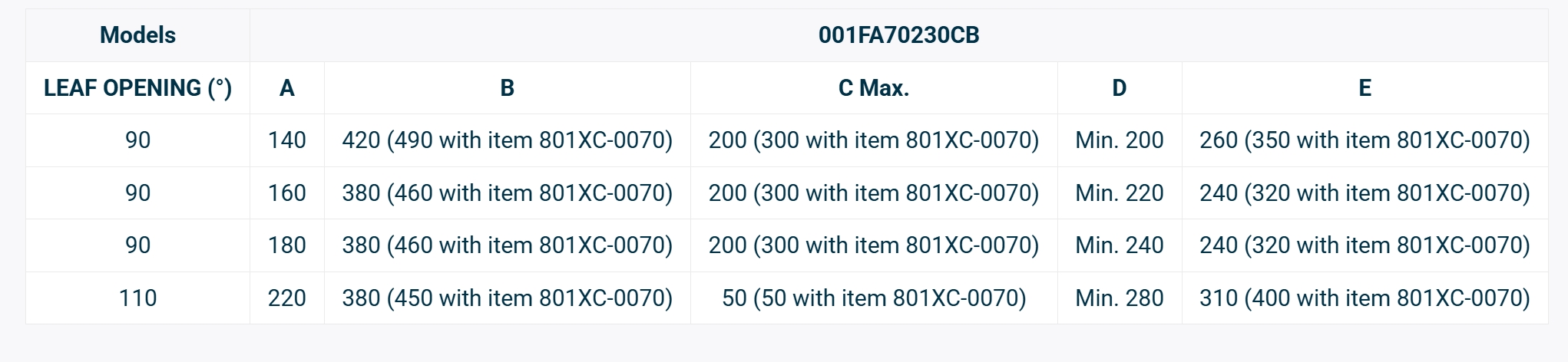This screenshot has height=362, width=1568.
Task: Click the A value 160 cell
Action: pyautogui.click(x=286, y=193)
